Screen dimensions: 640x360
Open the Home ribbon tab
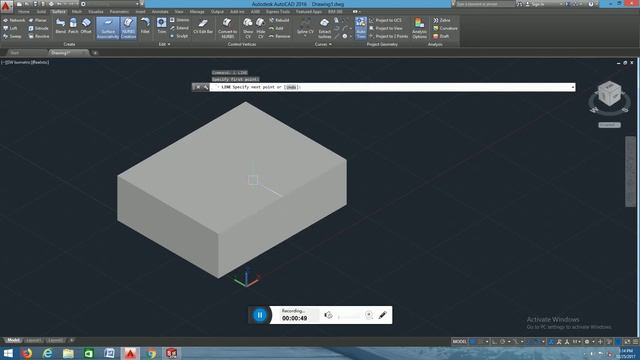24,12
